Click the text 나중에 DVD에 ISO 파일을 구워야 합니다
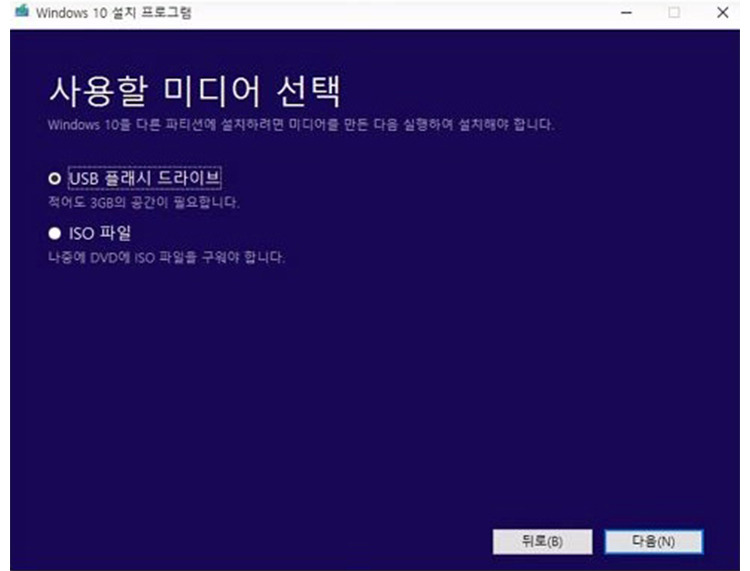750x571 pixels. (166, 257)
